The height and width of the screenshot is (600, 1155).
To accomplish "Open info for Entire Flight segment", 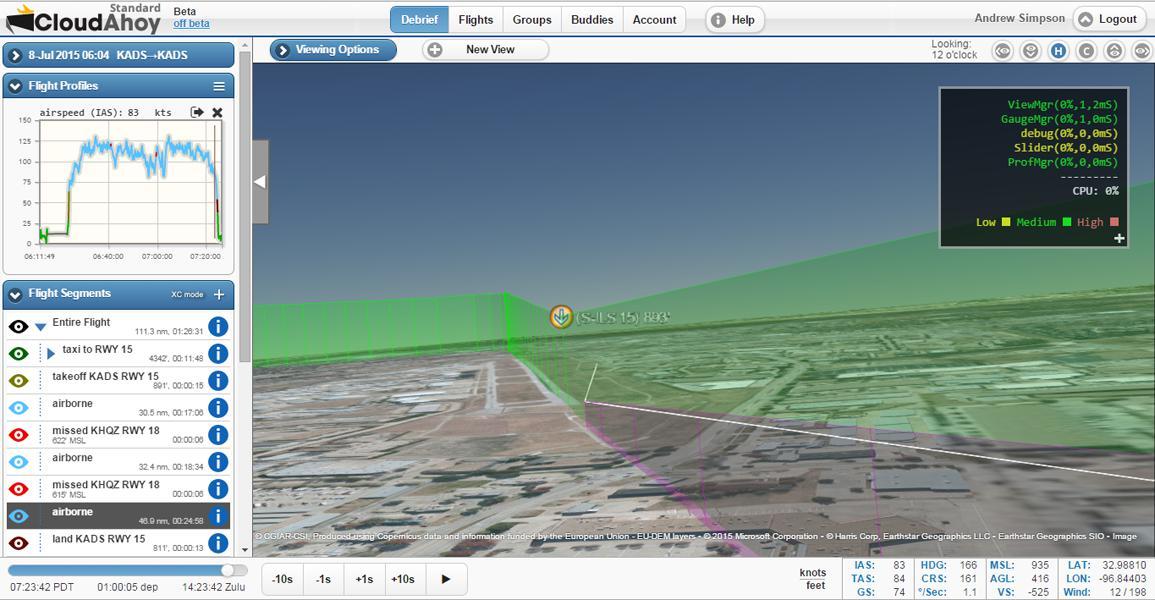I will (218, 326).
